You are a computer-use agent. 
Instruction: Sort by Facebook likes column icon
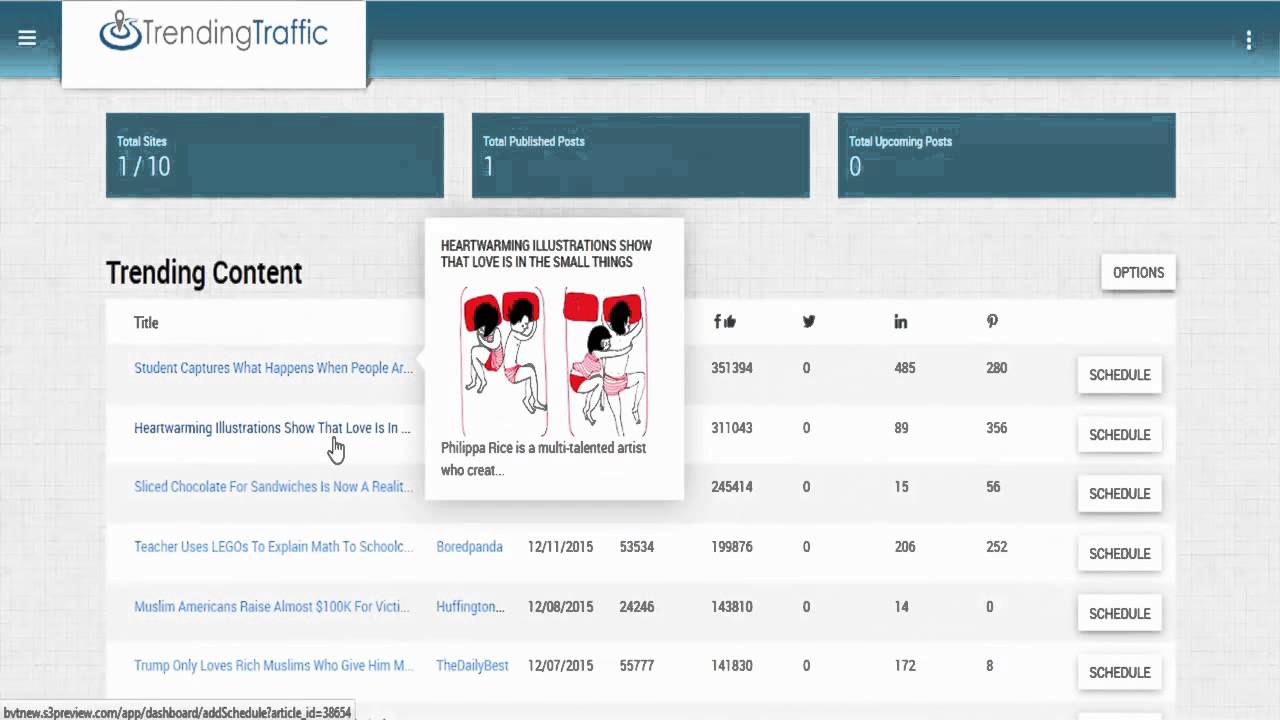(x=725, y=321)
